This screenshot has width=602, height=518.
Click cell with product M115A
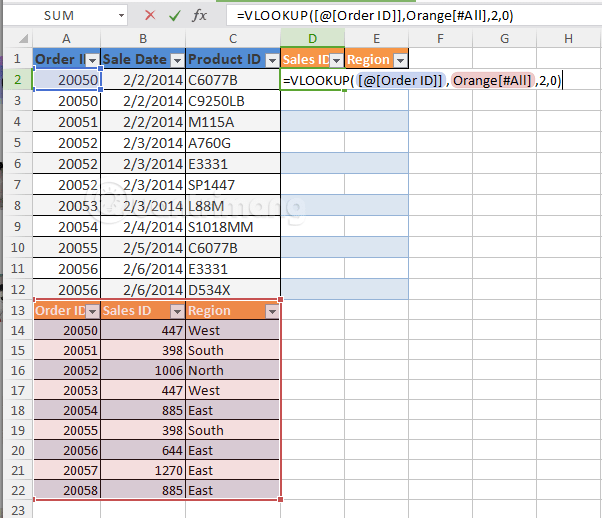pyautogui.click(x=233, y=122)
